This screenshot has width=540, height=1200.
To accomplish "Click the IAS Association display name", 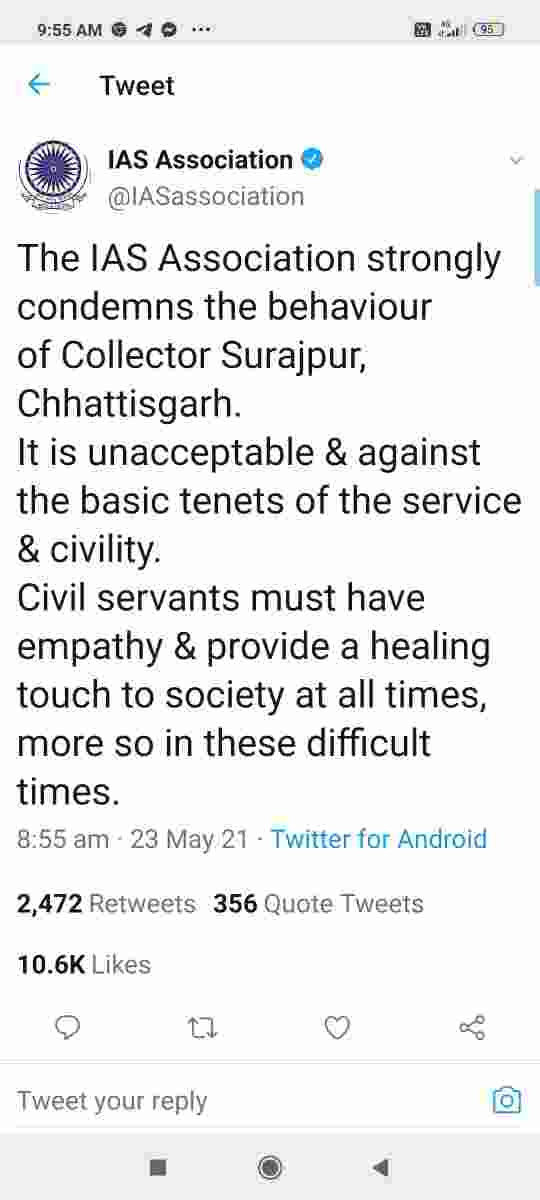I will click(x=200, y=159).
